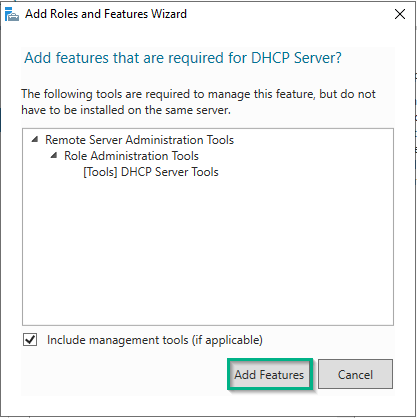Screen dimensions: 417x418
Task: Collapse the Role Administration Tools node
Action: pos(54,155)
